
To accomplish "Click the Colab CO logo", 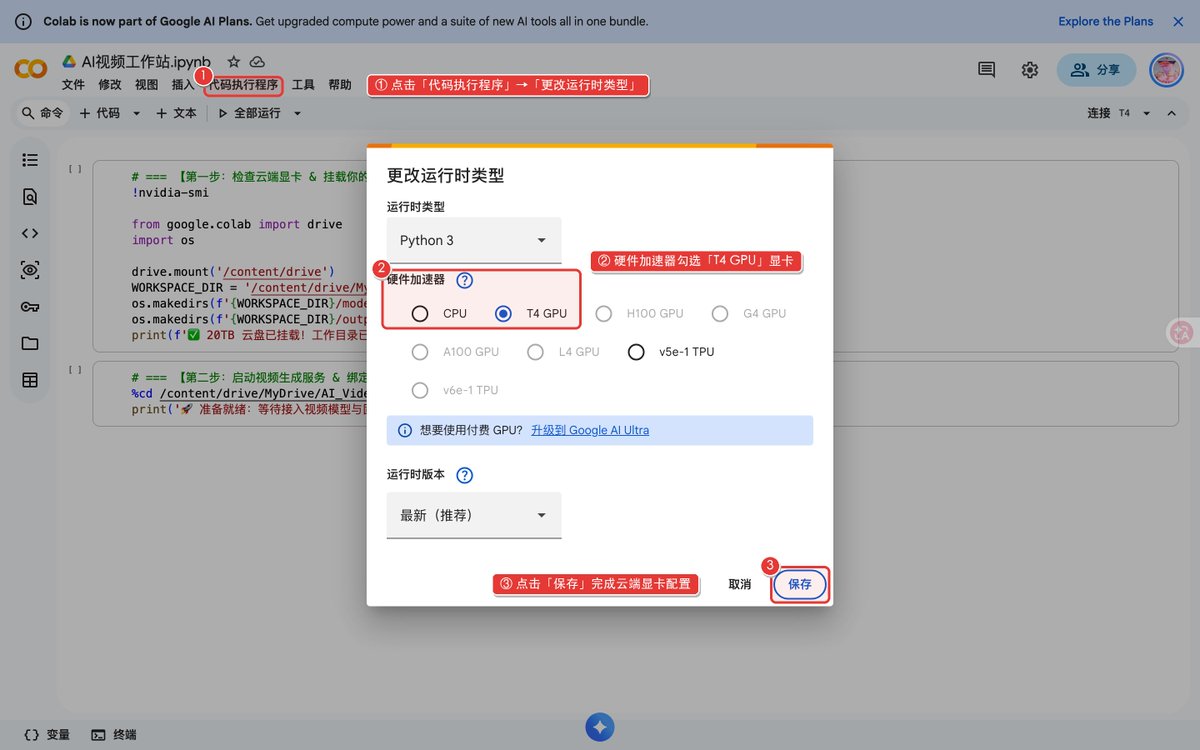I will (x=30, y=69).
